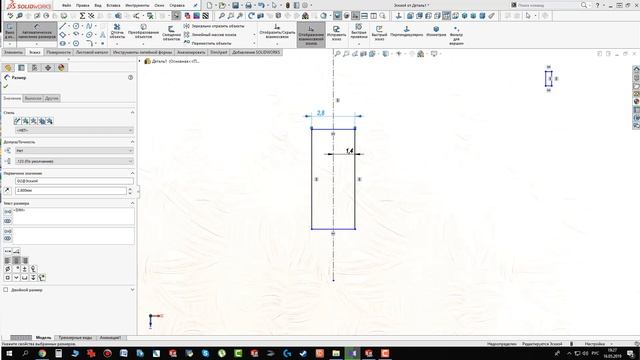Switch to the Трехмерные виды bottom tab
The width and height of the screenshot is (640, 360).
tap(75, 338)
